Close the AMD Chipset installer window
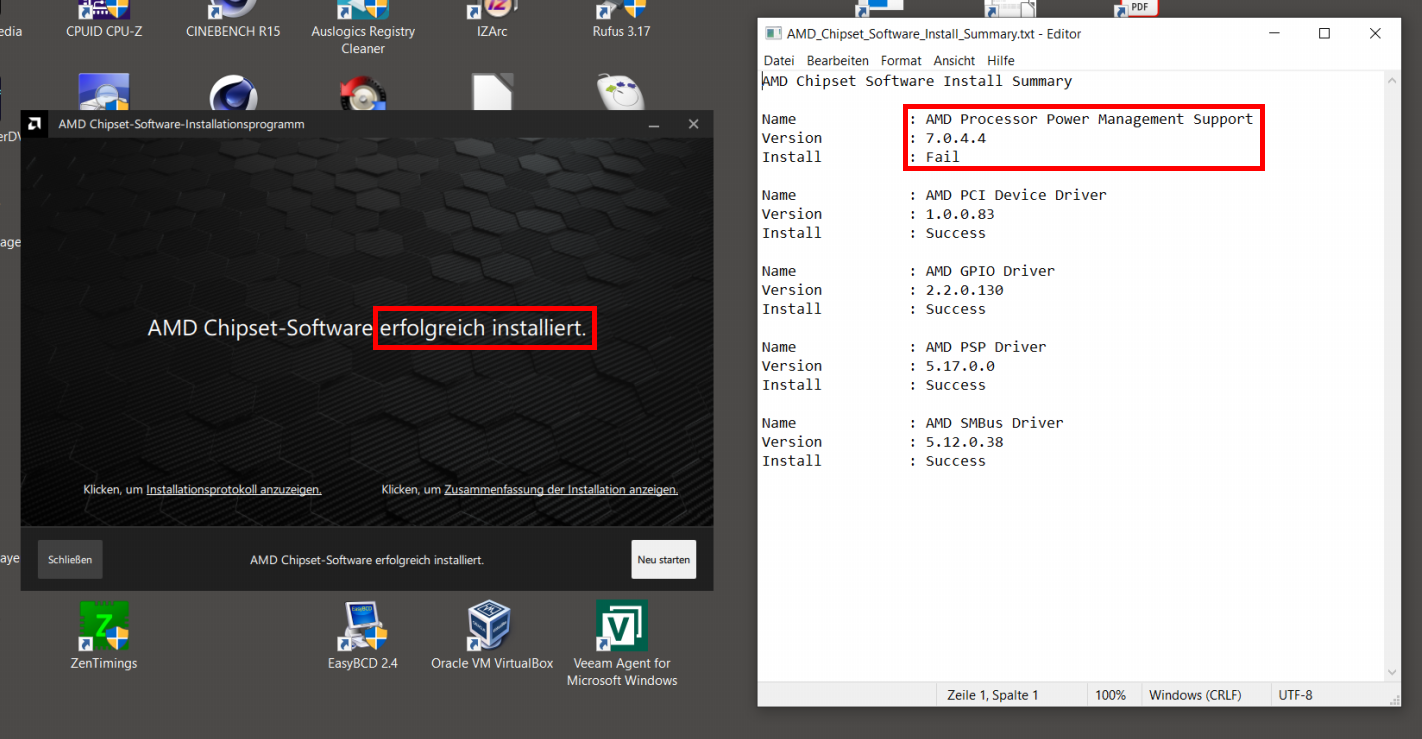 693,124
